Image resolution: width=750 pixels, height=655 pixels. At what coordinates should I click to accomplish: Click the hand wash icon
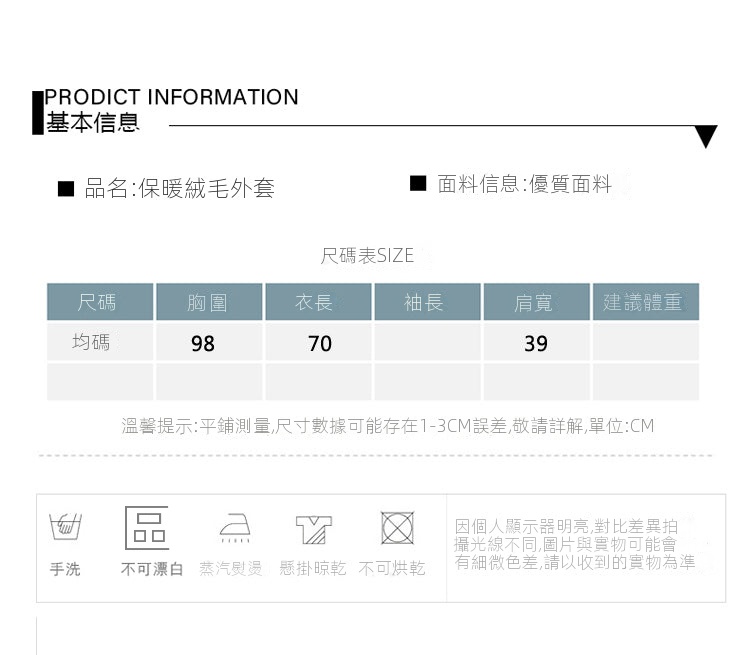66,526
